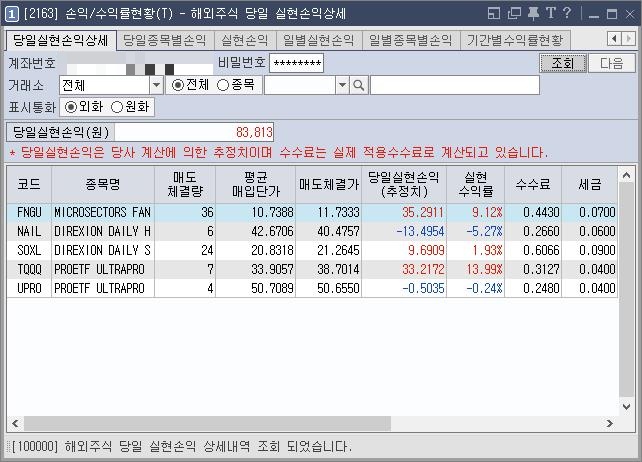The image size is (642, 462).
Task: Click the 수수료 column header
Action: 533,184
